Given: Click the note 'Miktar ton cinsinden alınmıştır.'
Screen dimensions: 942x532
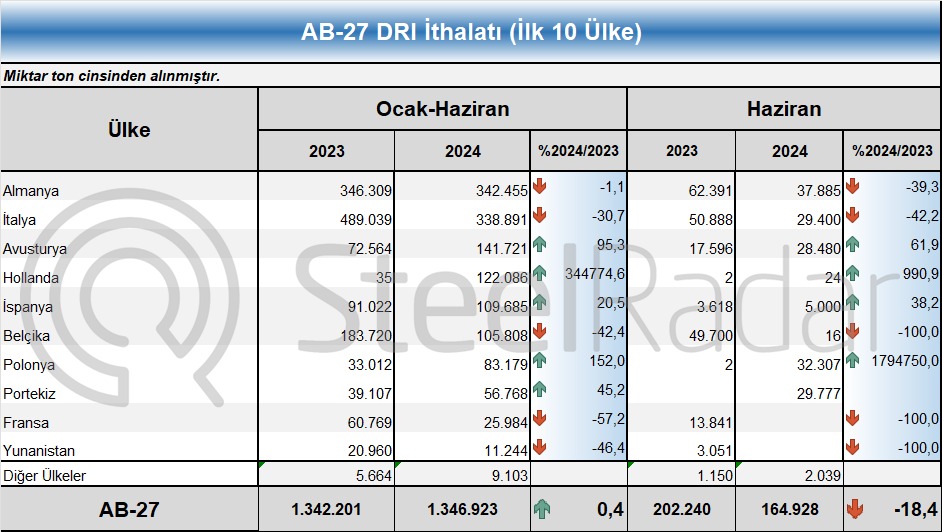Looking at the screenshot, I should click(x=112, y=76).
